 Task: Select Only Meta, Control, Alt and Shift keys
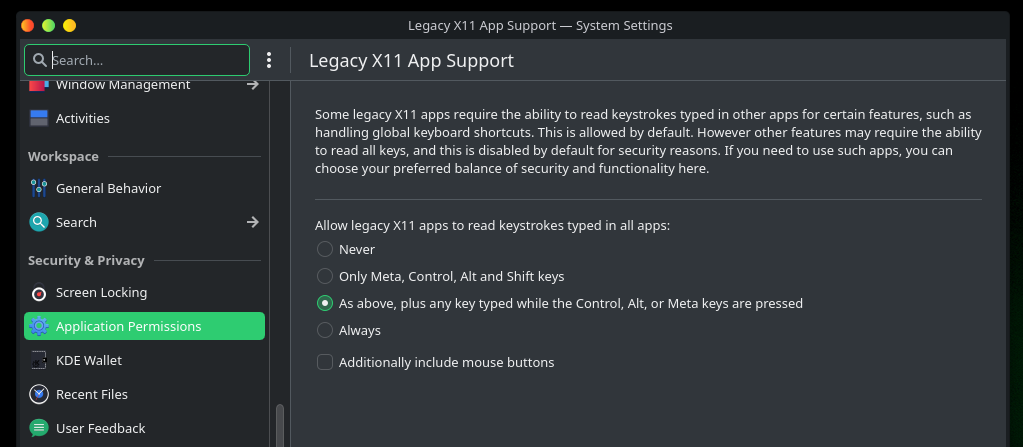[x=325, y=276]
